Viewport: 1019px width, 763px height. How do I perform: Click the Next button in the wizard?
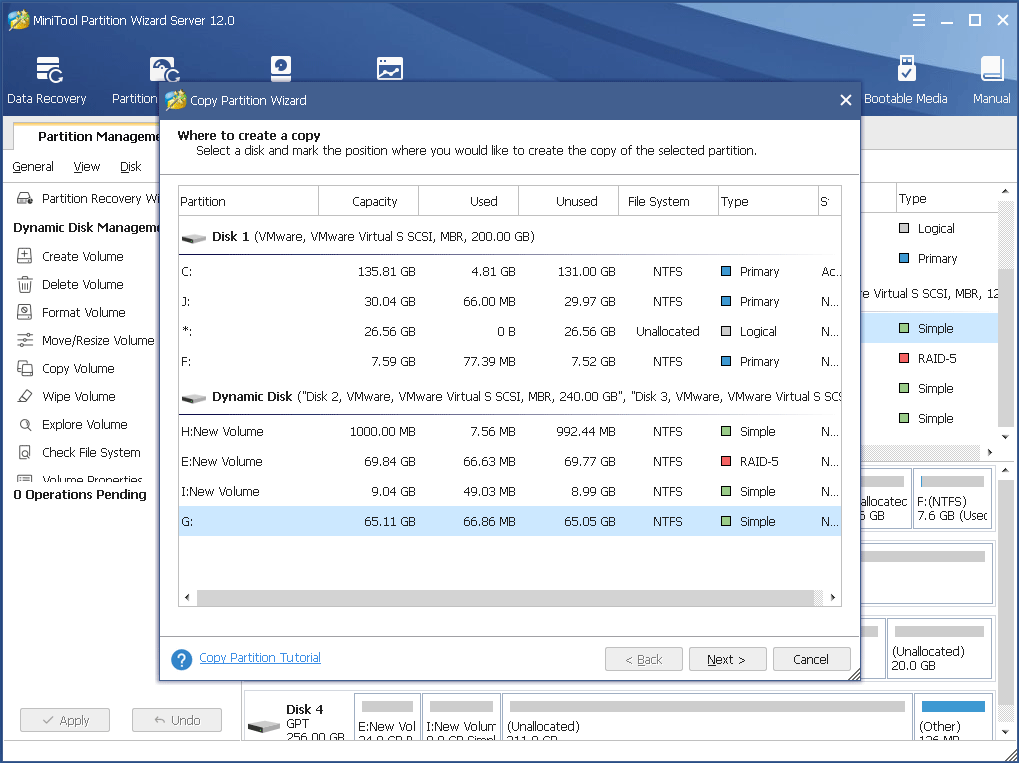[727, 659]
